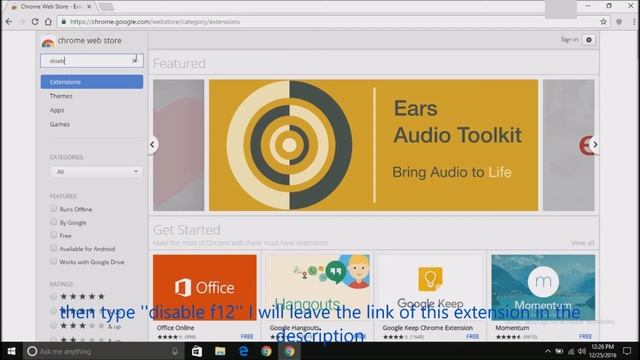Screen dimensions: 640x360
Task: Open the Action Center notifications icon
Action: 627,351
